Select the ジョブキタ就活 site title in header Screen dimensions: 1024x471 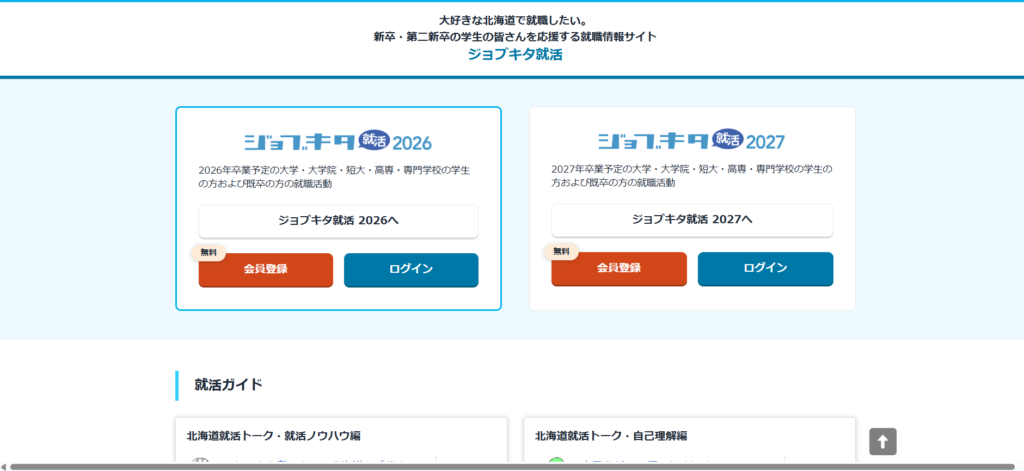pyautogui.click(x=514, y=55)
